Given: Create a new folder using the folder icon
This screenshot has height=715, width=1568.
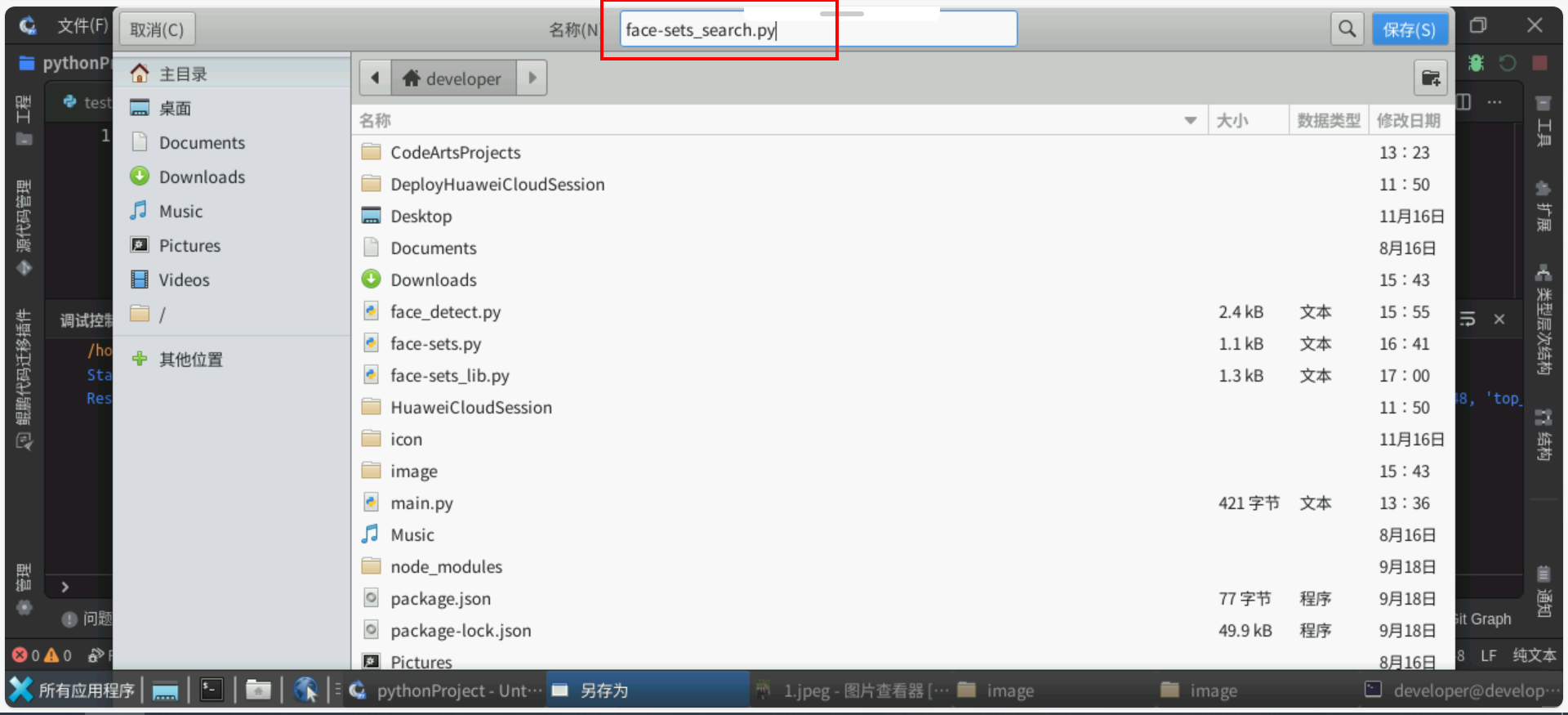Looking at the screenshot, I should click(1430, 78).
